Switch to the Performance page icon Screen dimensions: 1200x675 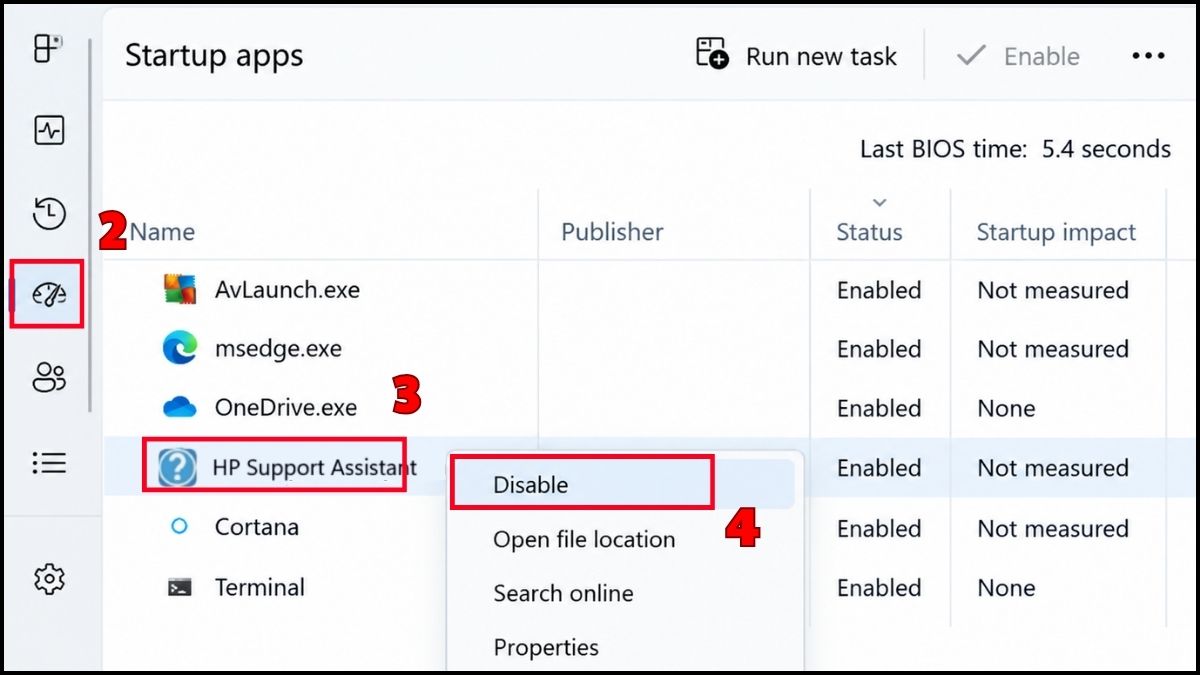pyautogui.click(x=49, y=130)
